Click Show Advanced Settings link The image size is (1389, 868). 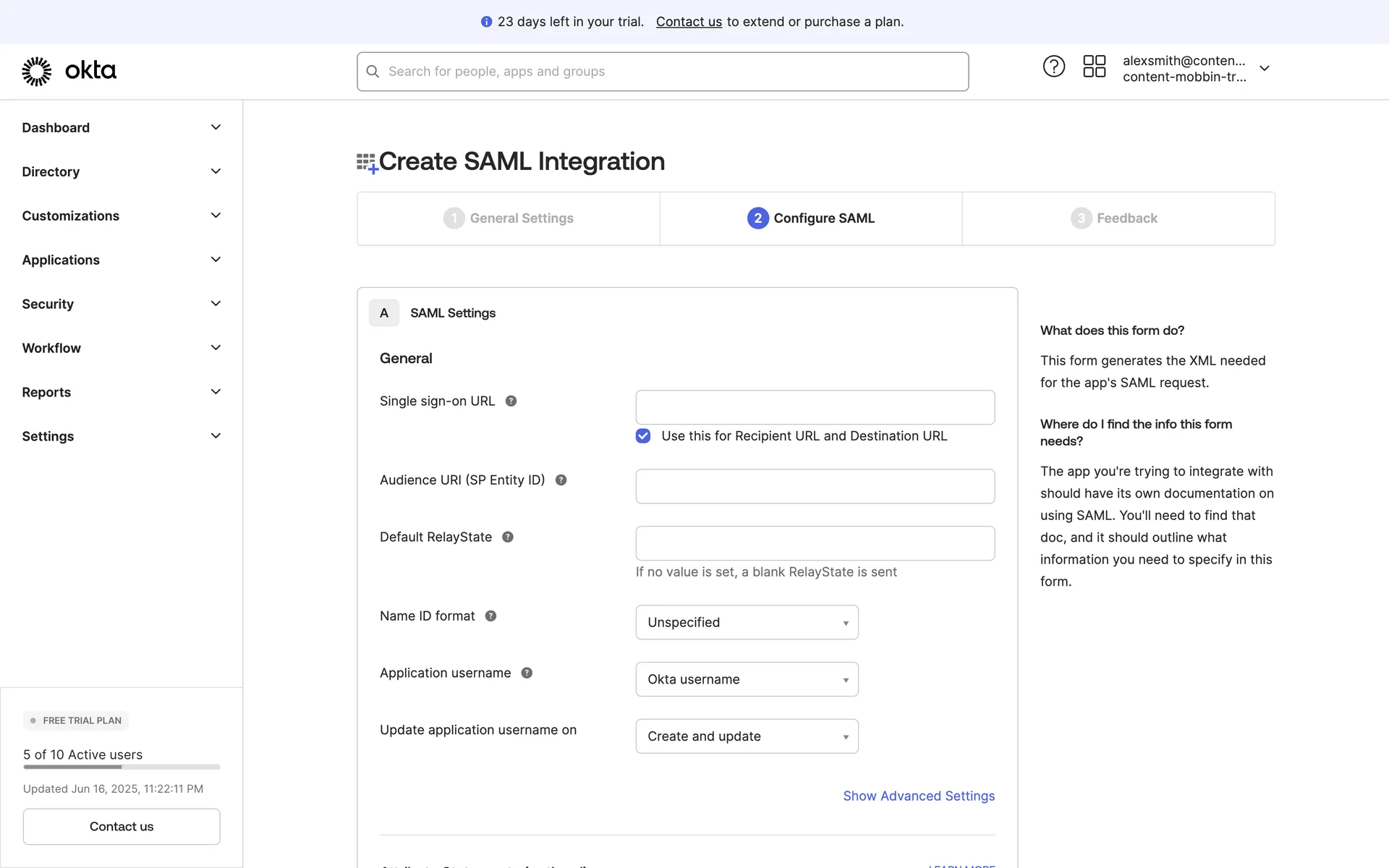click(x=919, y=796)
